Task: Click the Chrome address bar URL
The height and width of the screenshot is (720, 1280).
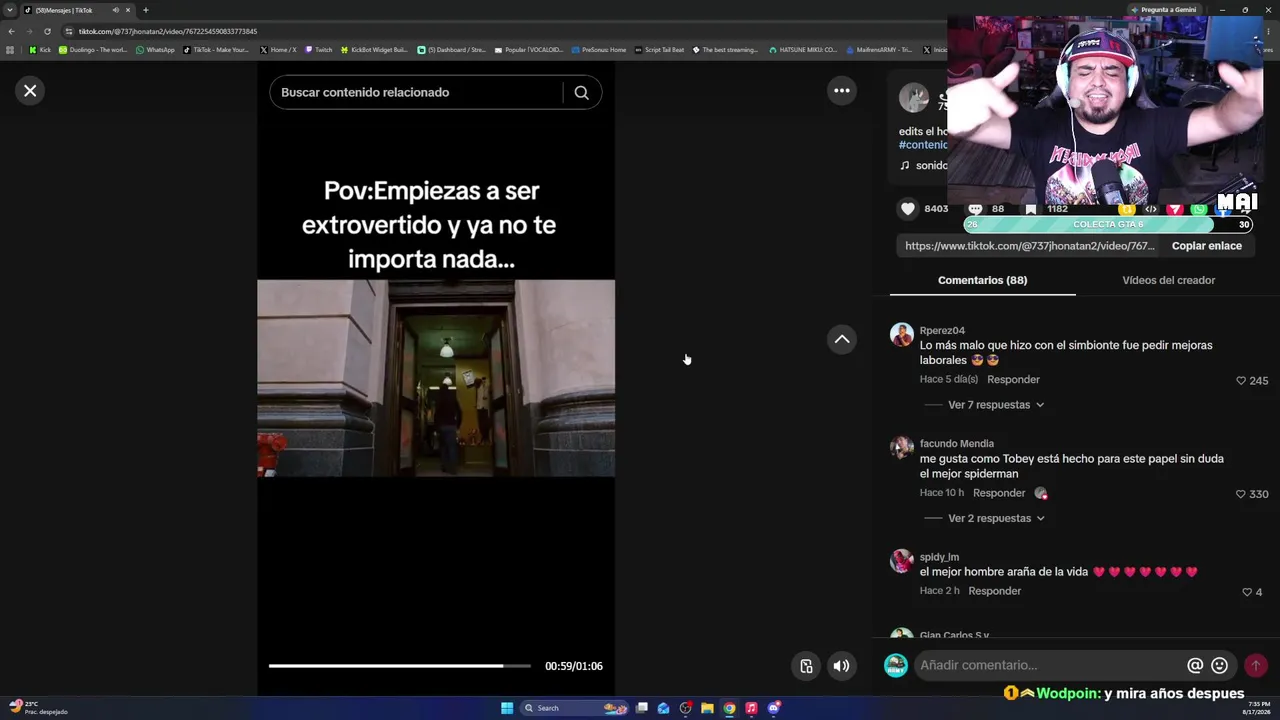Action: click(x=168, y=31)
